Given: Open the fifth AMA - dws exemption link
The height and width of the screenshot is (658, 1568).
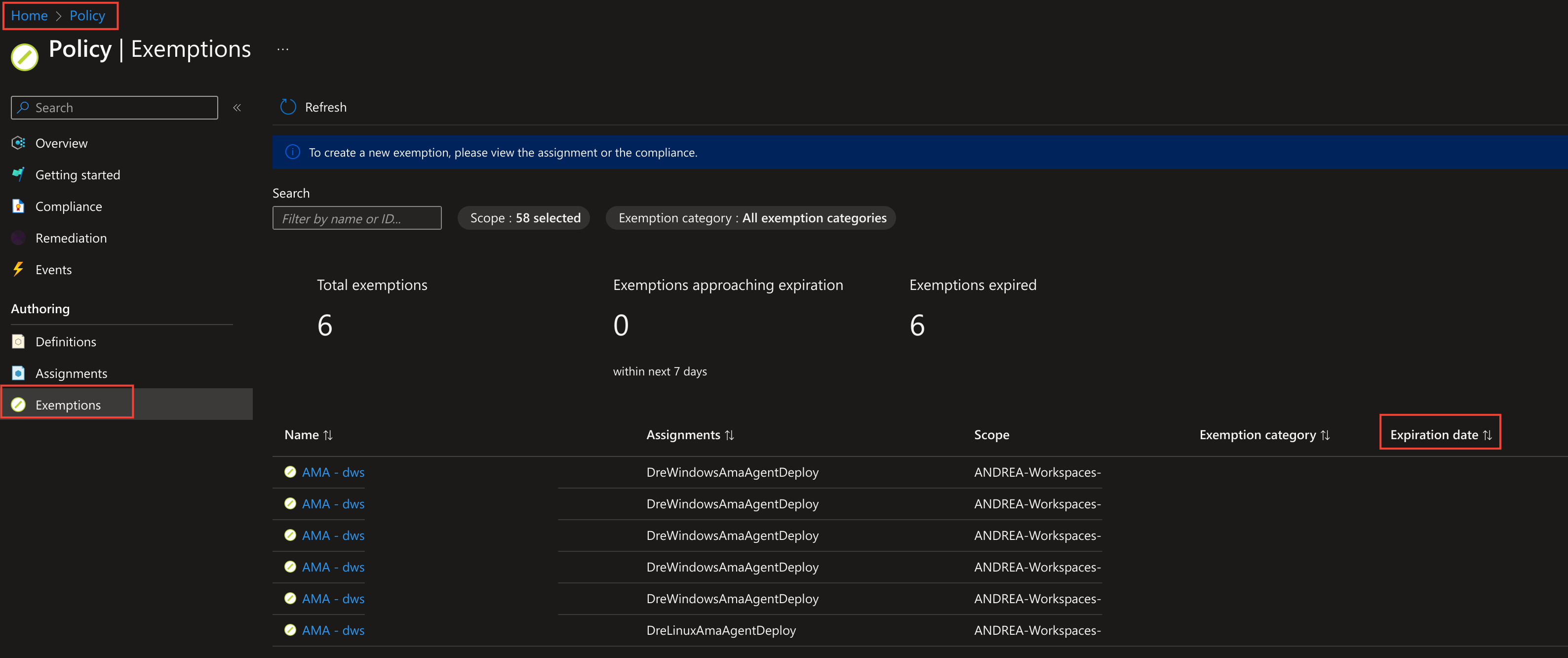Looking at the screenshot, I should click(334, 600).
